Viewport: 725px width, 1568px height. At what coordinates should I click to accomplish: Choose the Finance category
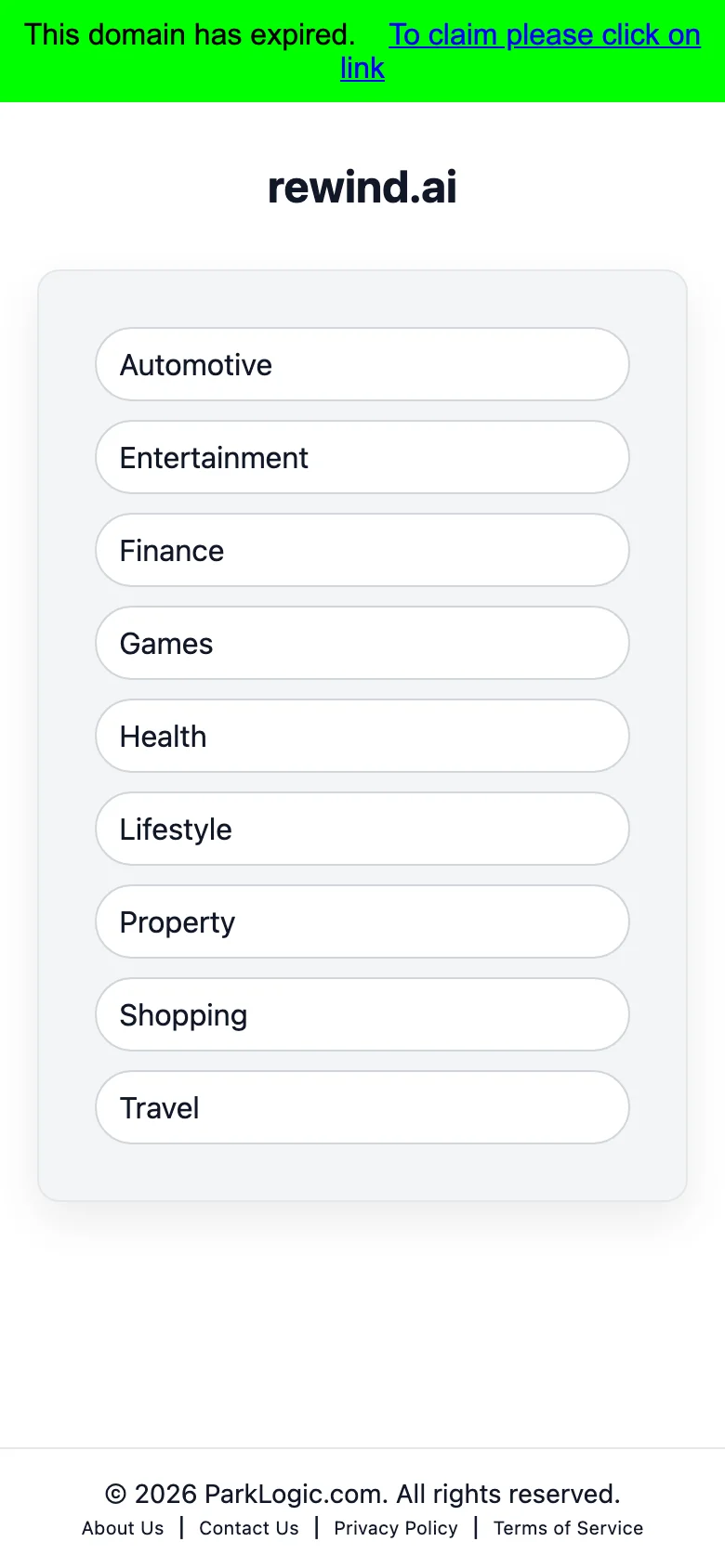tap(362, 551)
